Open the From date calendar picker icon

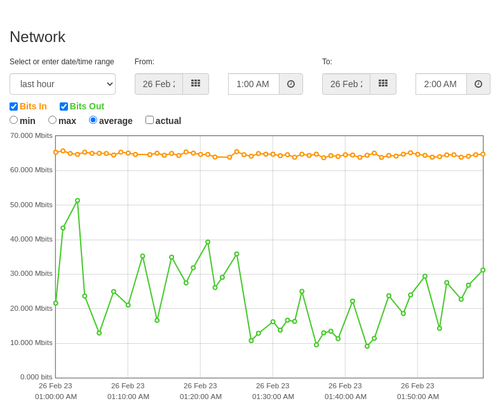pos(195,84)
